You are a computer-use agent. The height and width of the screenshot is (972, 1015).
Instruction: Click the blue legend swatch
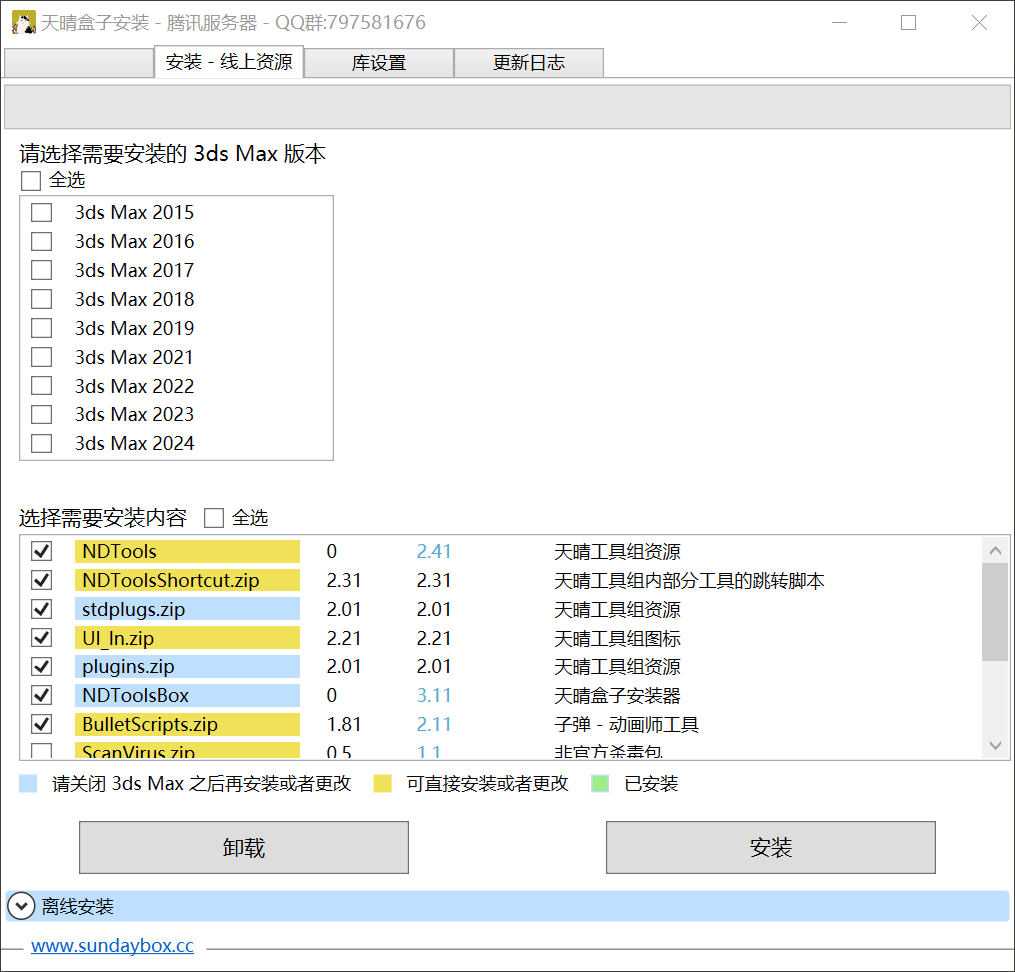tap(28, 784)
